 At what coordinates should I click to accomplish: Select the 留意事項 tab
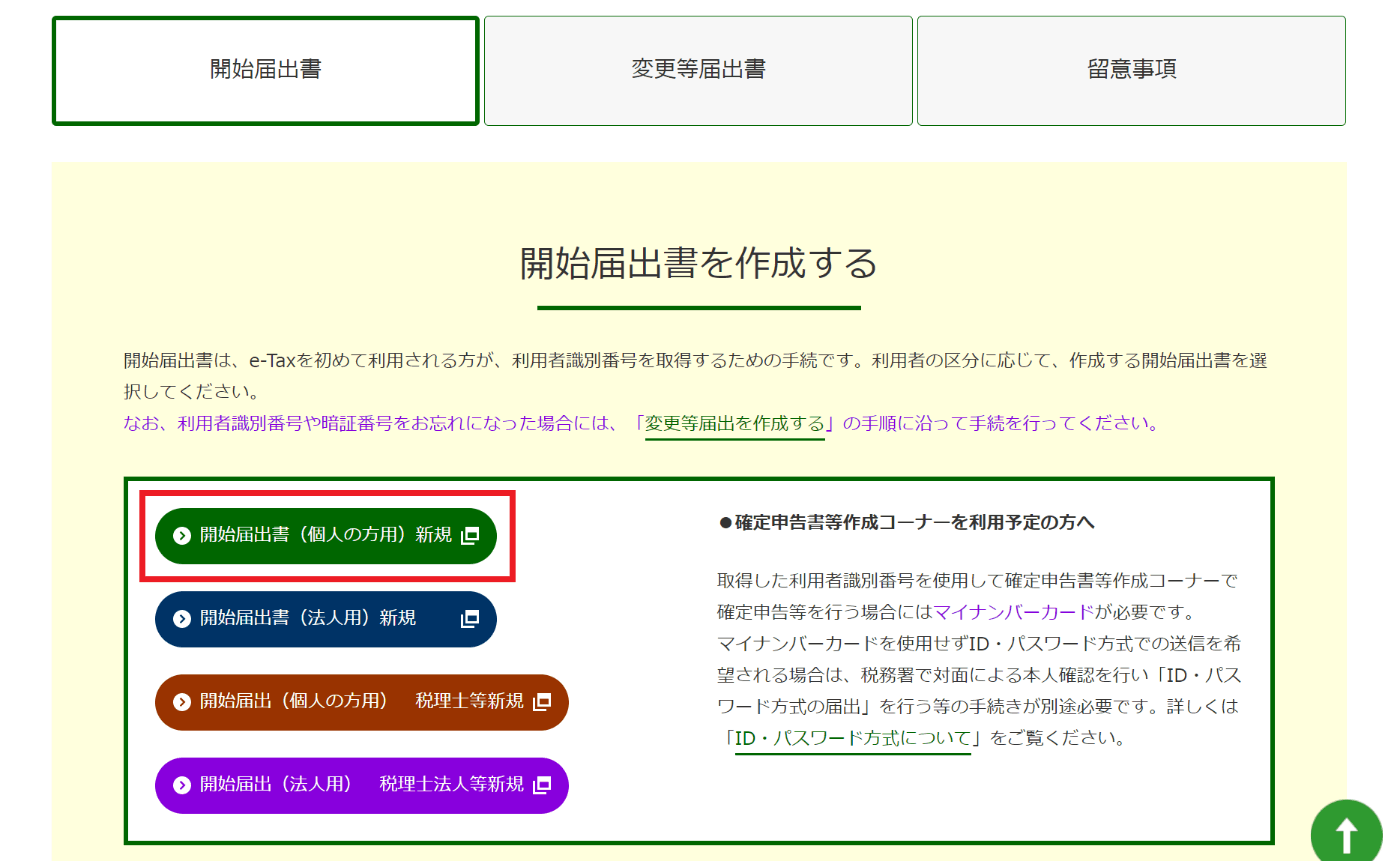click(x=1131, y=70)
